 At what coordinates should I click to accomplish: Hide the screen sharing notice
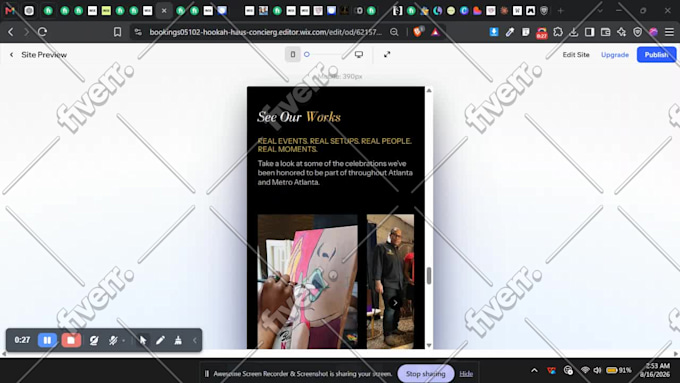pos(466,373)
